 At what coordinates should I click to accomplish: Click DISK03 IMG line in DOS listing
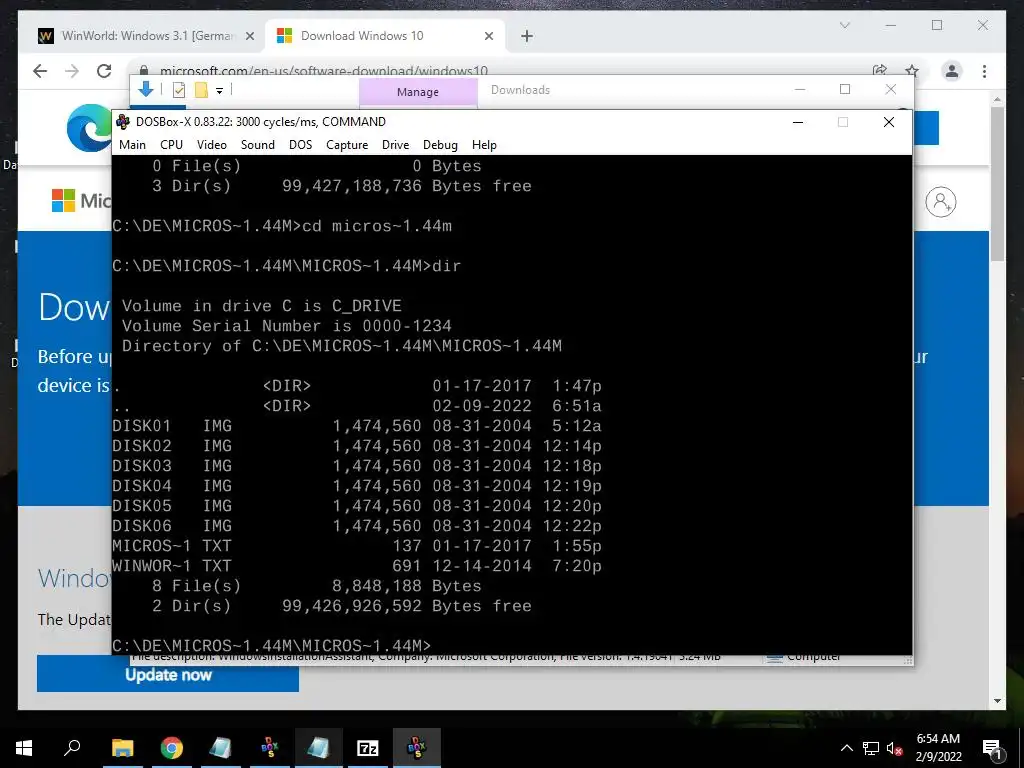pos(357,466)
